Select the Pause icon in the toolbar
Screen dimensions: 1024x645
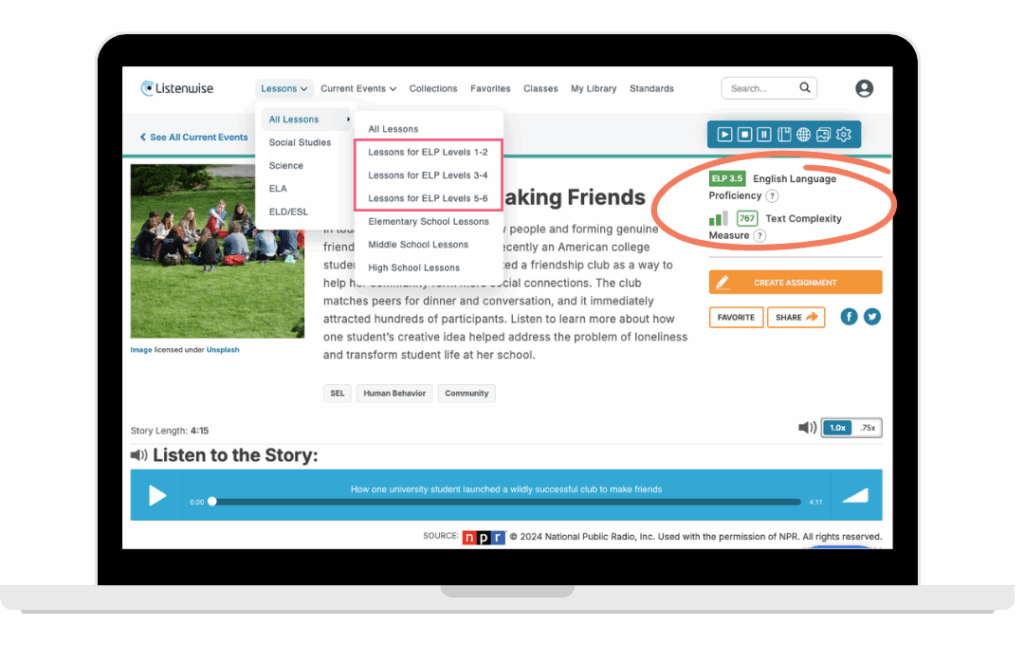coord(764,134)
